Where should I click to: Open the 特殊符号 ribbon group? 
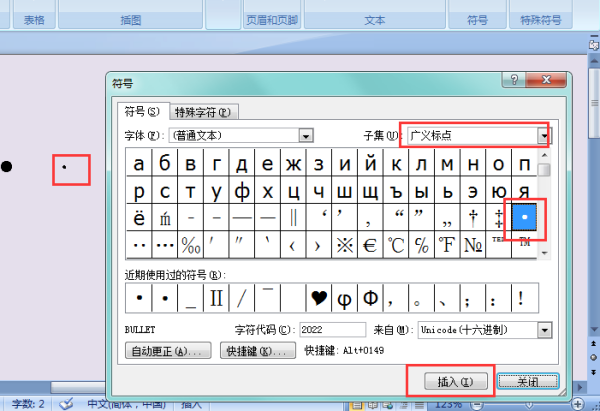[x=541, y=20]
